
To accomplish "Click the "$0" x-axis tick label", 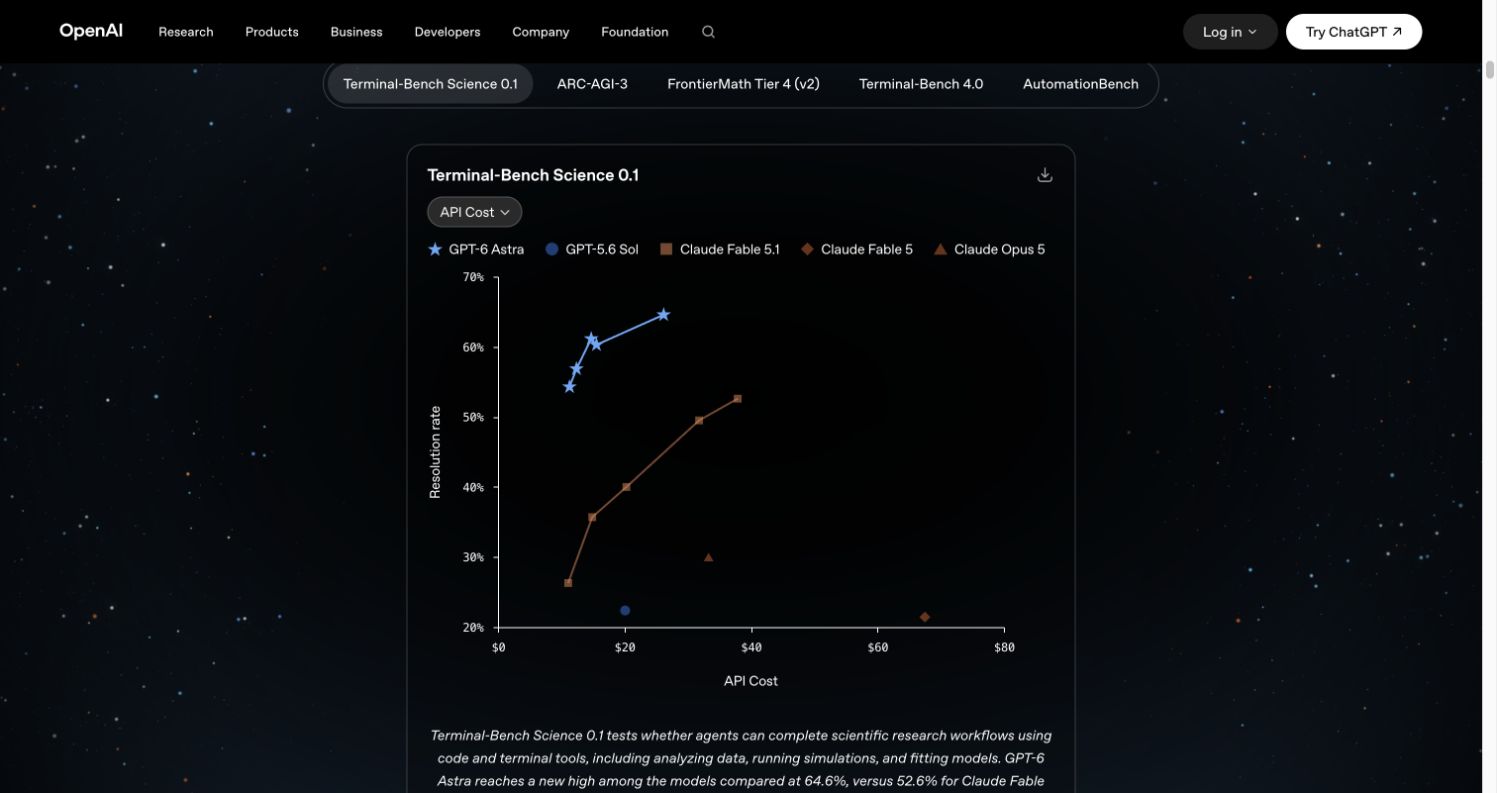I will 499,647.
